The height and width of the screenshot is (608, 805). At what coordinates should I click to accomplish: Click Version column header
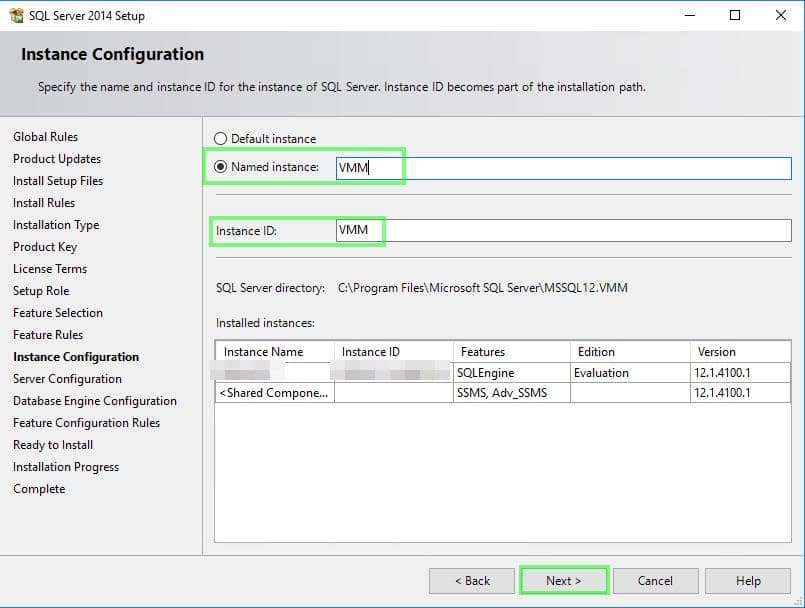coord(740,352)
